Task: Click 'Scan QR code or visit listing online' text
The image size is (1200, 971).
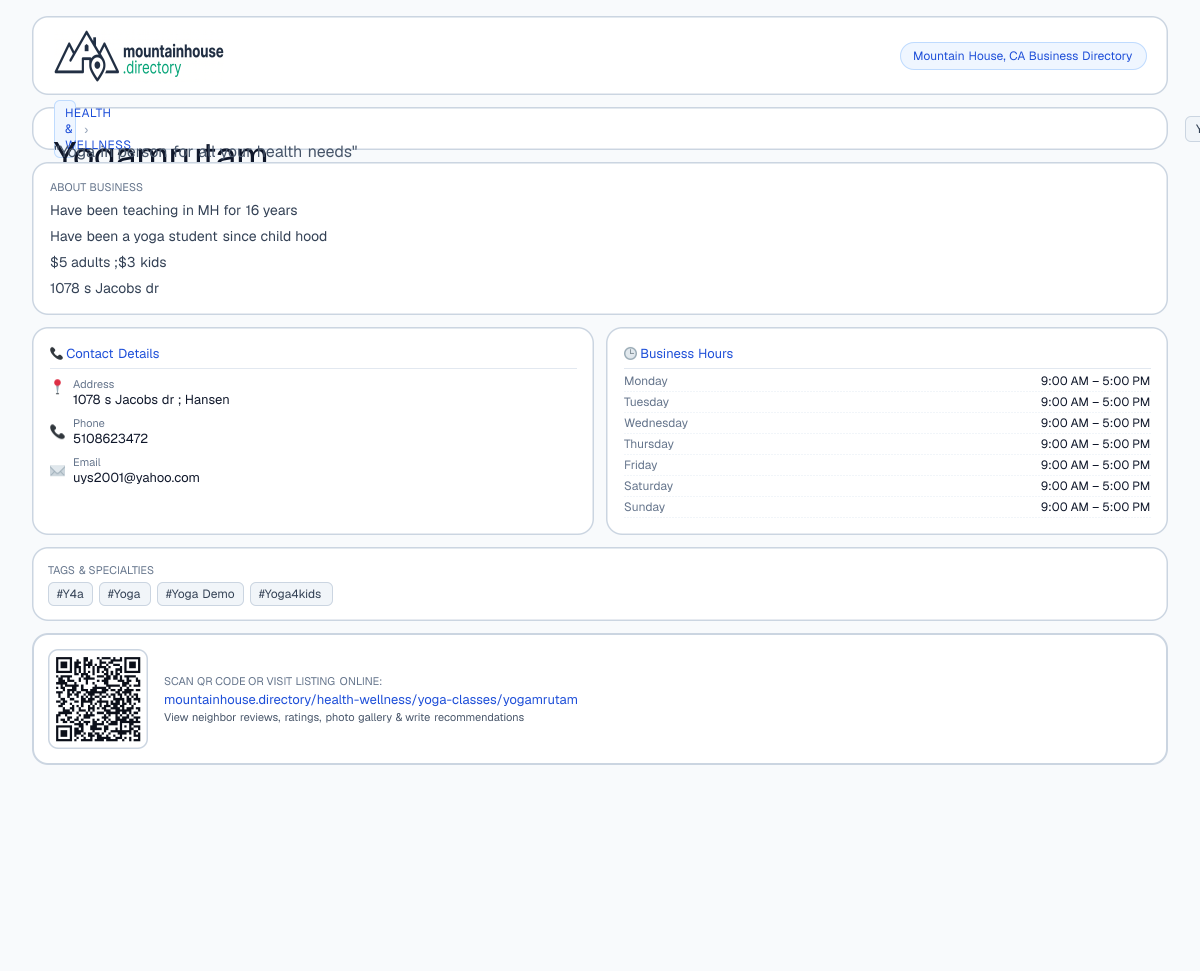Action: coord(273,681)
